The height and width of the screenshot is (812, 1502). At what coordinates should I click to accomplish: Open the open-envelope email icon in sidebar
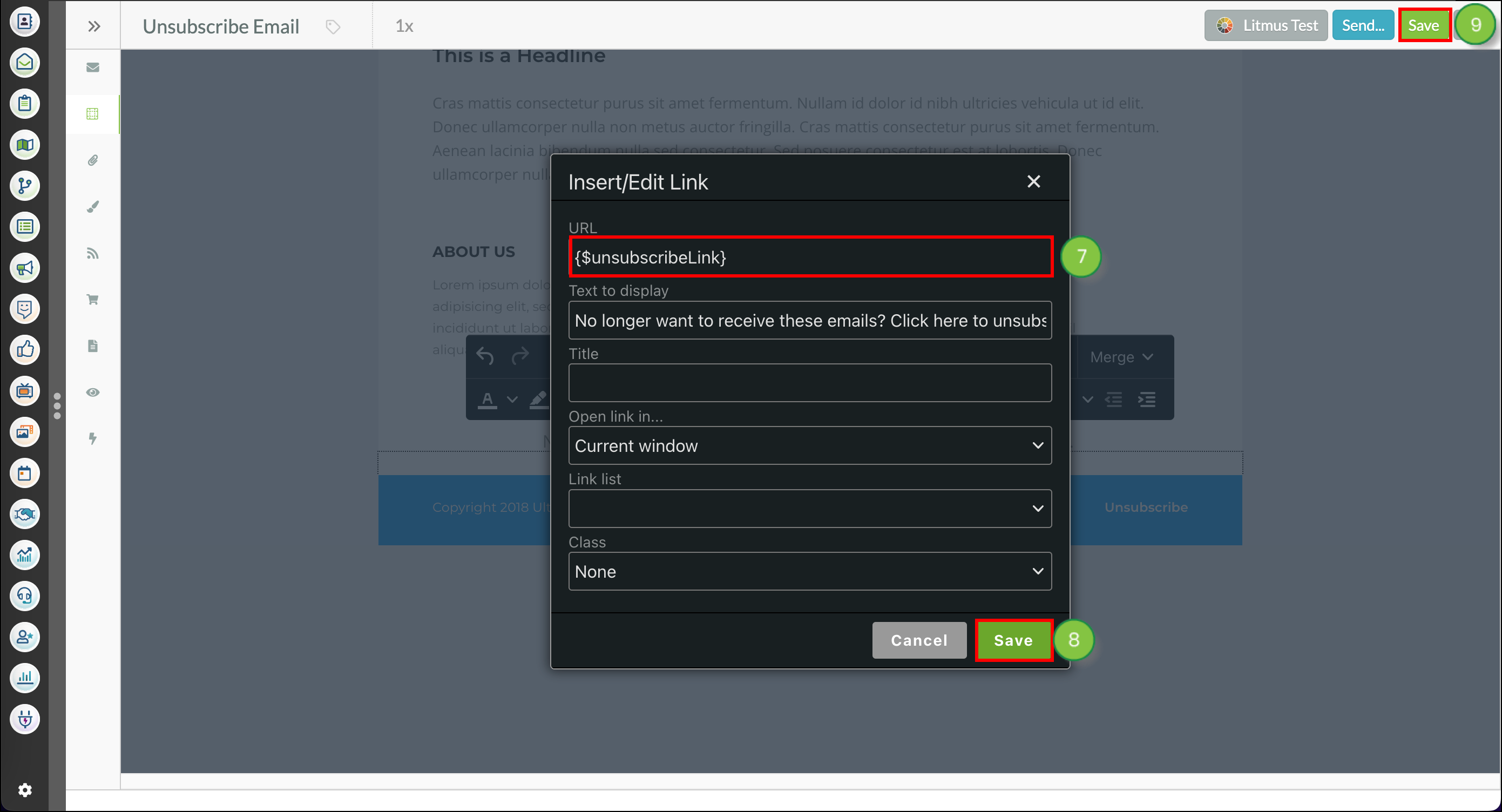point(24,63)
